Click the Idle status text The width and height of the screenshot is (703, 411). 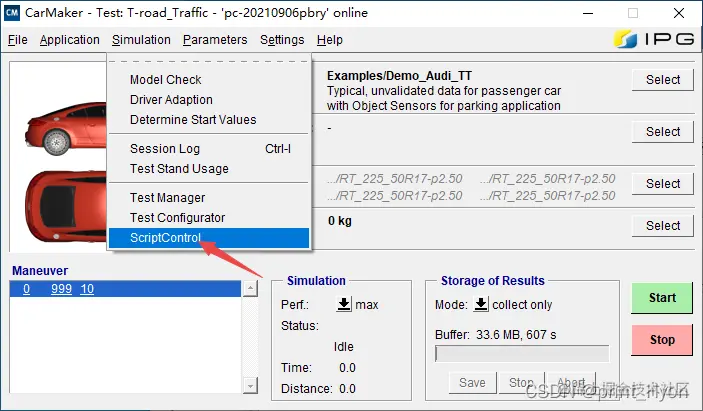point(343,346)
